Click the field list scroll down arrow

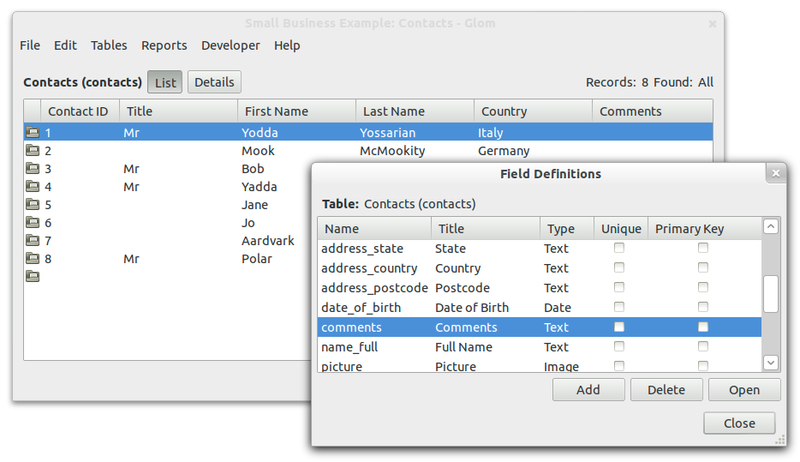pyautogui.click(x=770, y=363)
